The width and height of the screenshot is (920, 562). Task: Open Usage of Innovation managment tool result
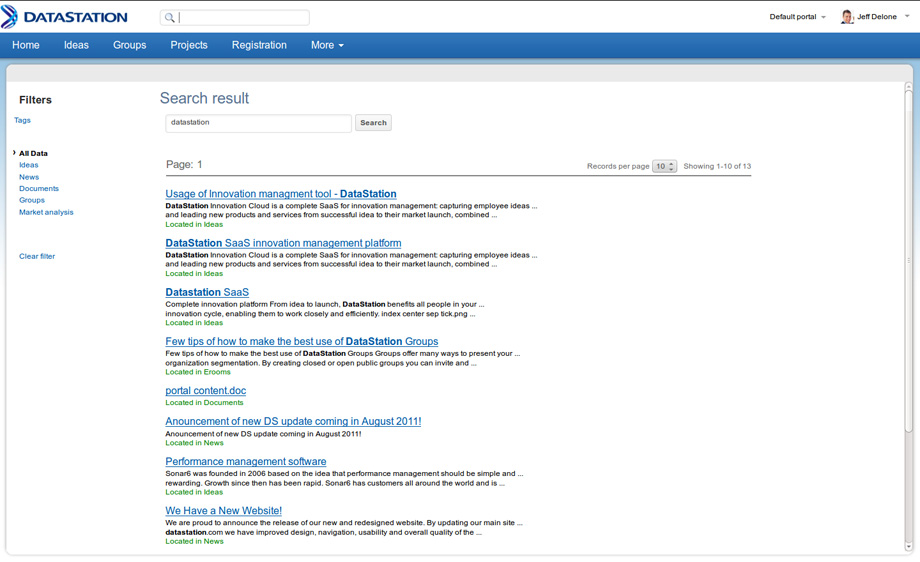[x=280, y=194]
